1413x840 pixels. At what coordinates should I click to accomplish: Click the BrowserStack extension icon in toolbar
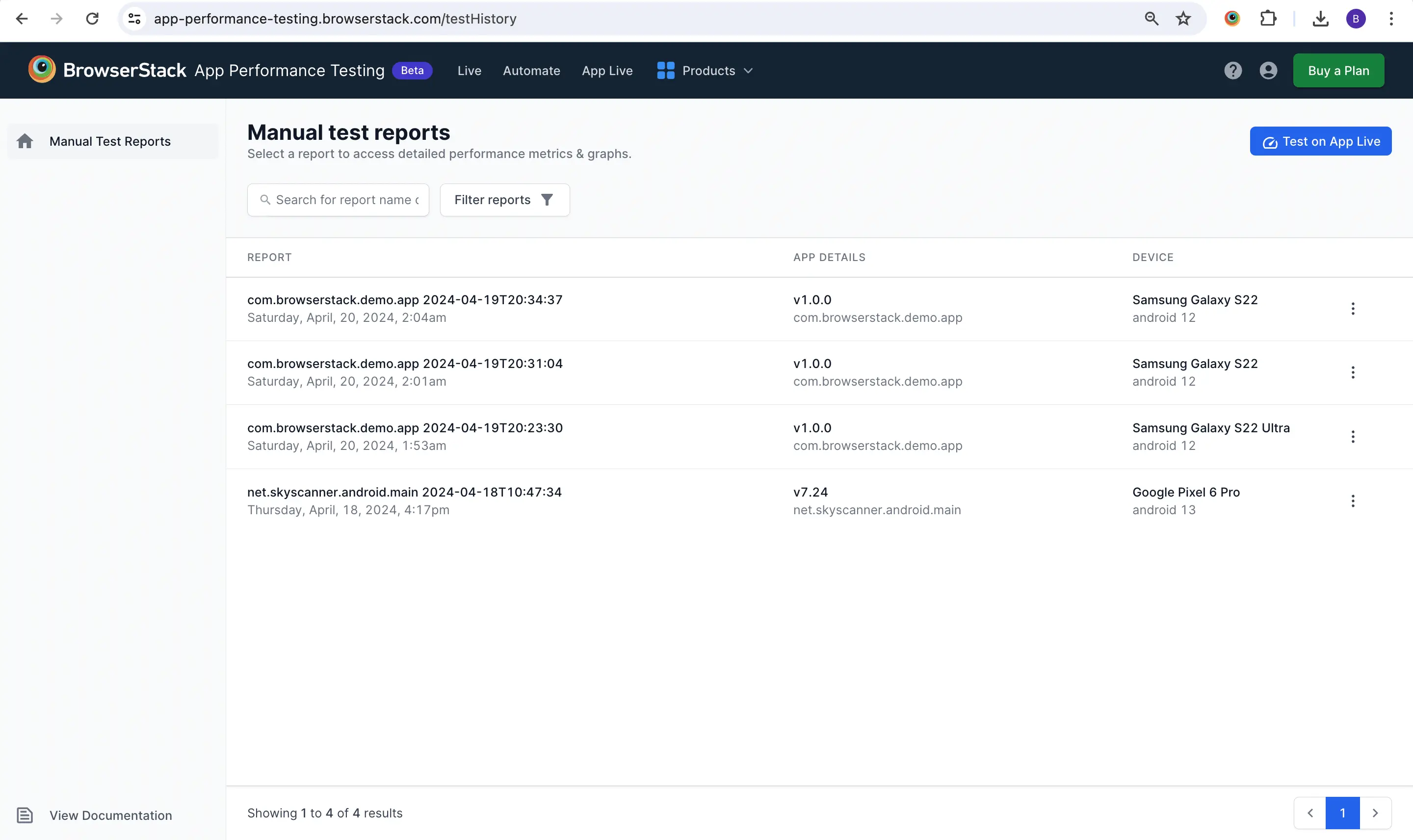tap(1232, 19)
